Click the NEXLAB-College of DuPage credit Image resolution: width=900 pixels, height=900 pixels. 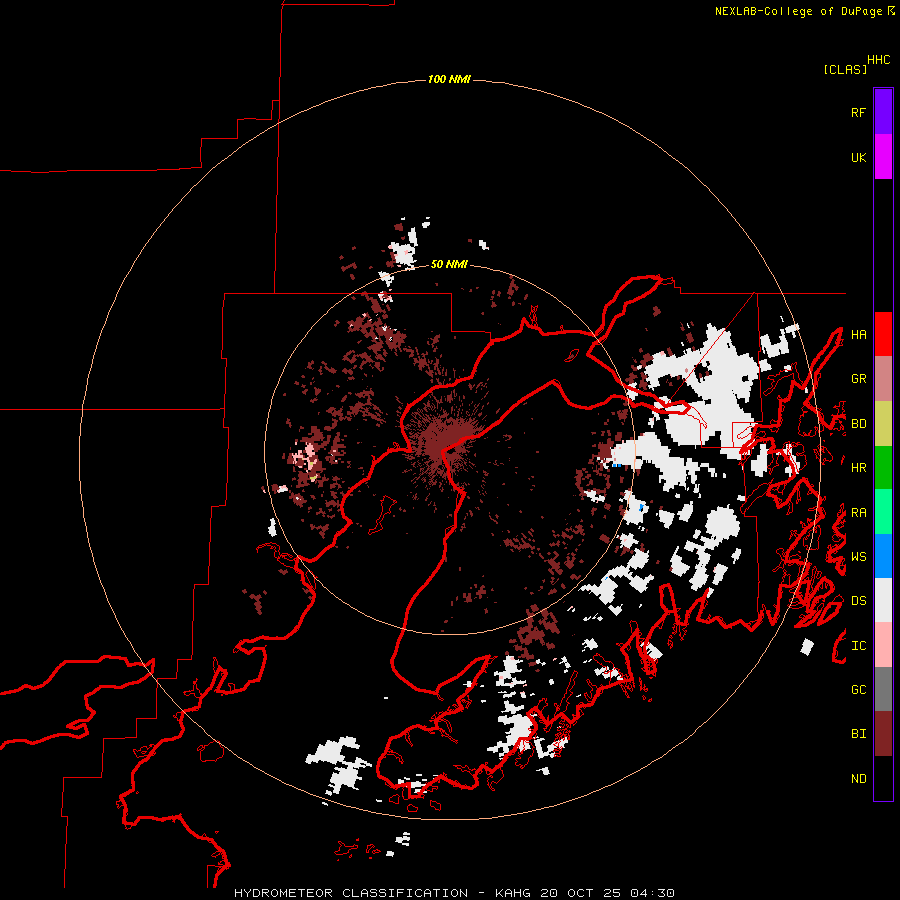point(800,11)
